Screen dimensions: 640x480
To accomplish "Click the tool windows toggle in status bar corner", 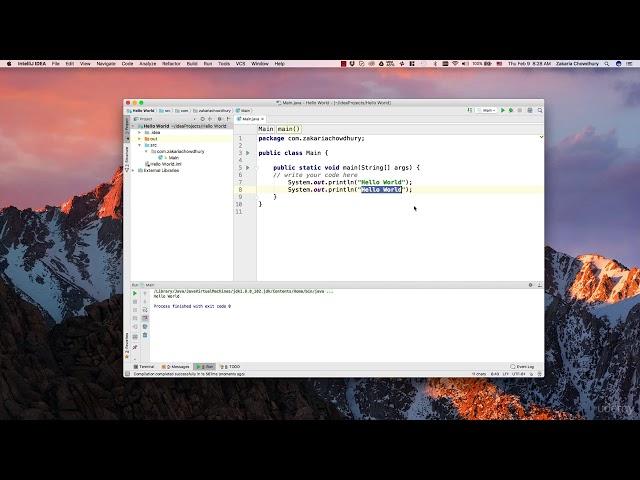I will pyautogui.click(x=127, y=374).
